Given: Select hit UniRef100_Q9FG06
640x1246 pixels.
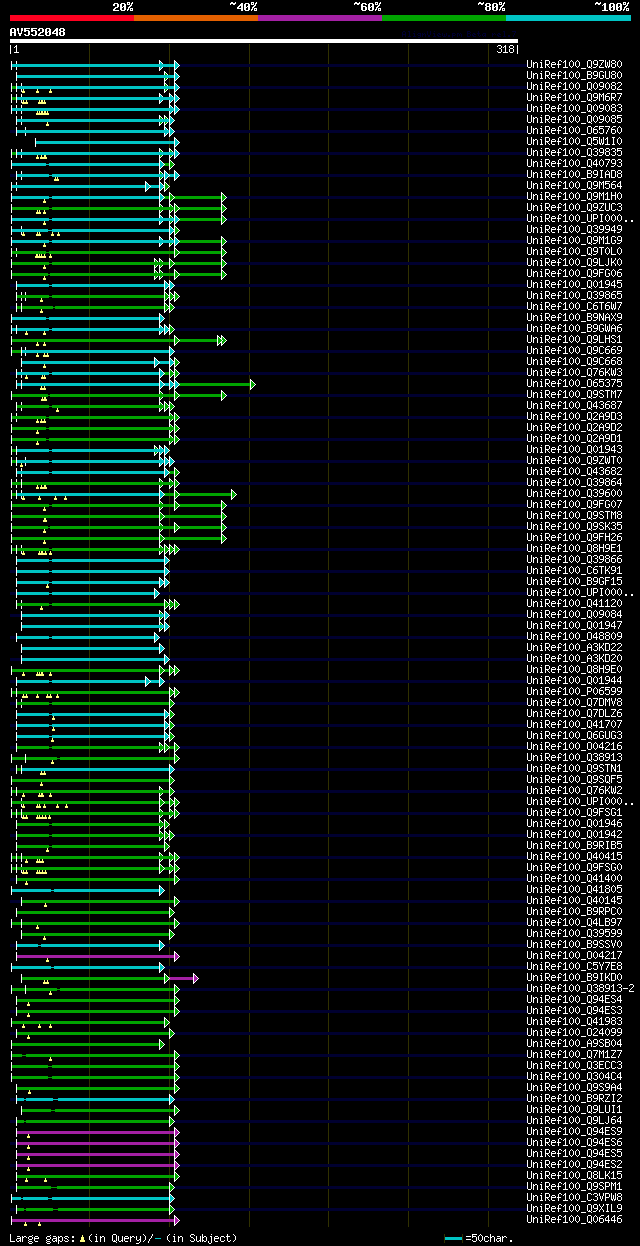Looking at the screenshot, I should click(x=574, y=274).
